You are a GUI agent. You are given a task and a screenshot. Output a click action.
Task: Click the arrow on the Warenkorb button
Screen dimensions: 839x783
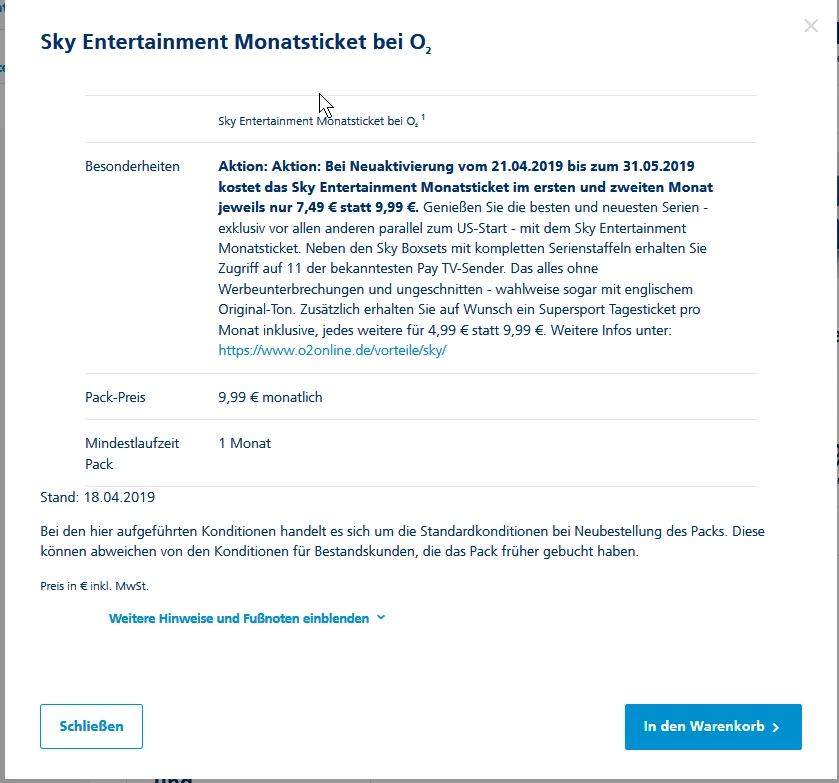(x=775, y=727)
